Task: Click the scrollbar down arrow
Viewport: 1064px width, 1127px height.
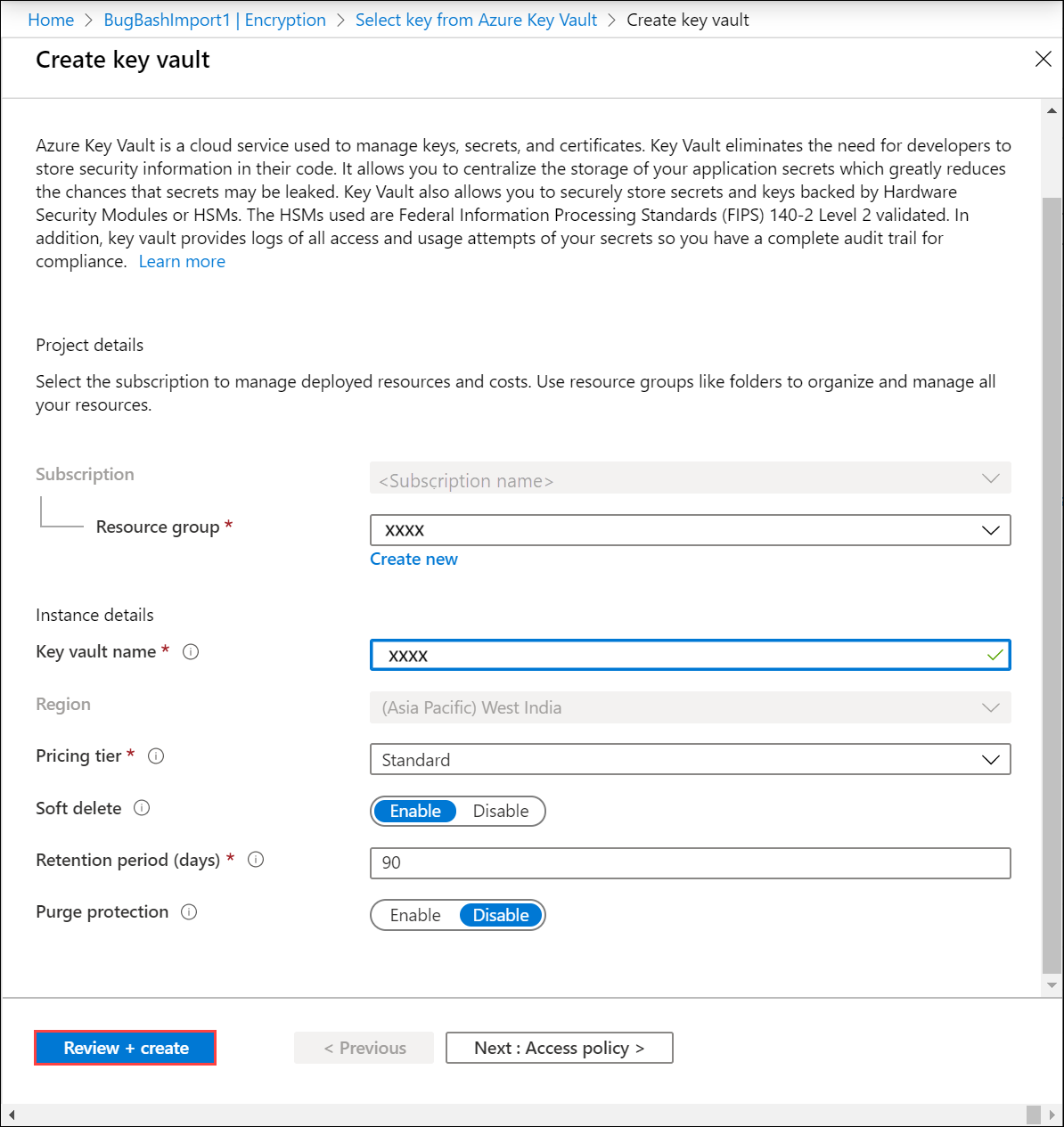Action: (x=1052, y=985)
